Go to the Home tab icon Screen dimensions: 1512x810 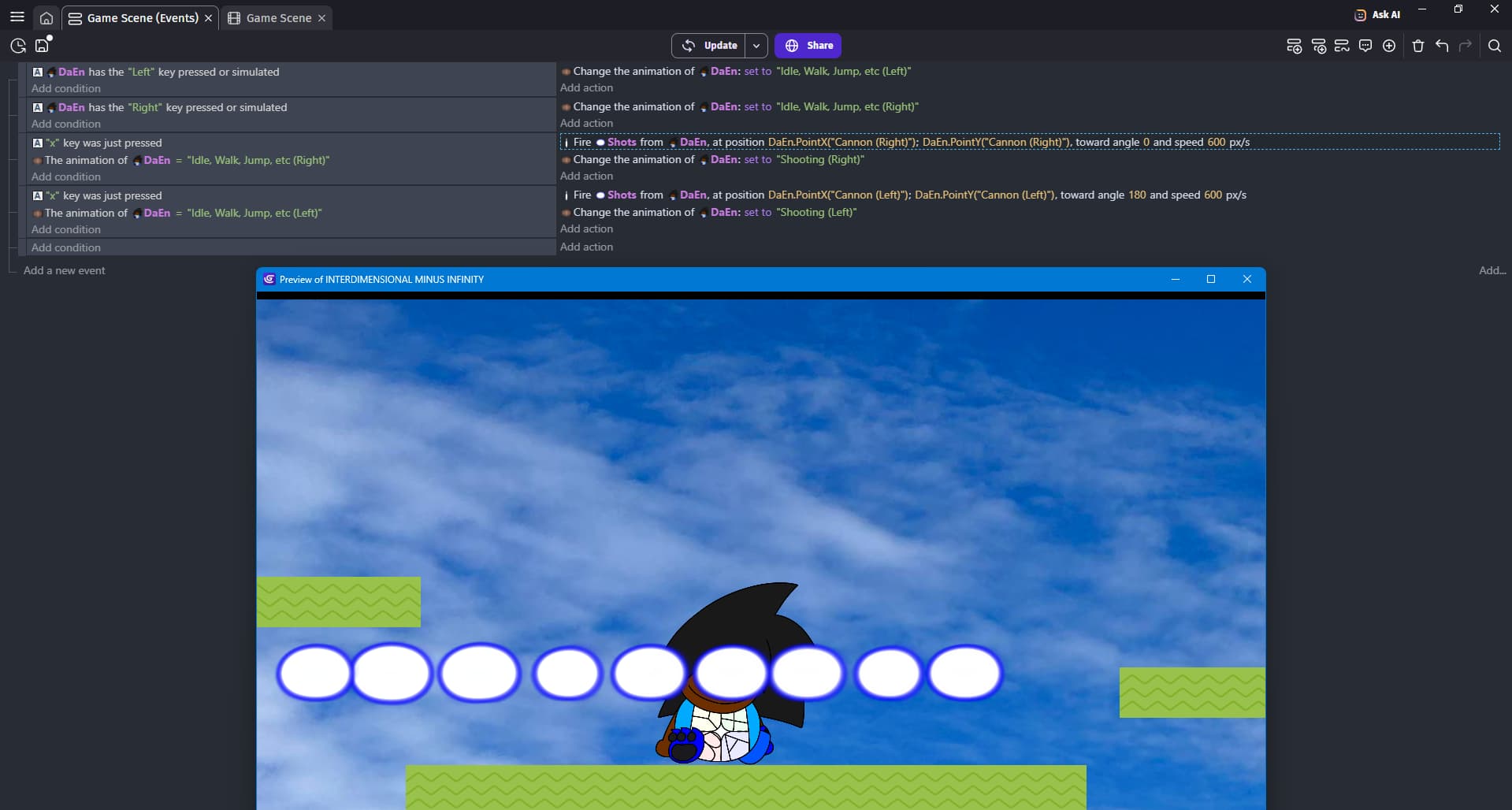[46, 18]
